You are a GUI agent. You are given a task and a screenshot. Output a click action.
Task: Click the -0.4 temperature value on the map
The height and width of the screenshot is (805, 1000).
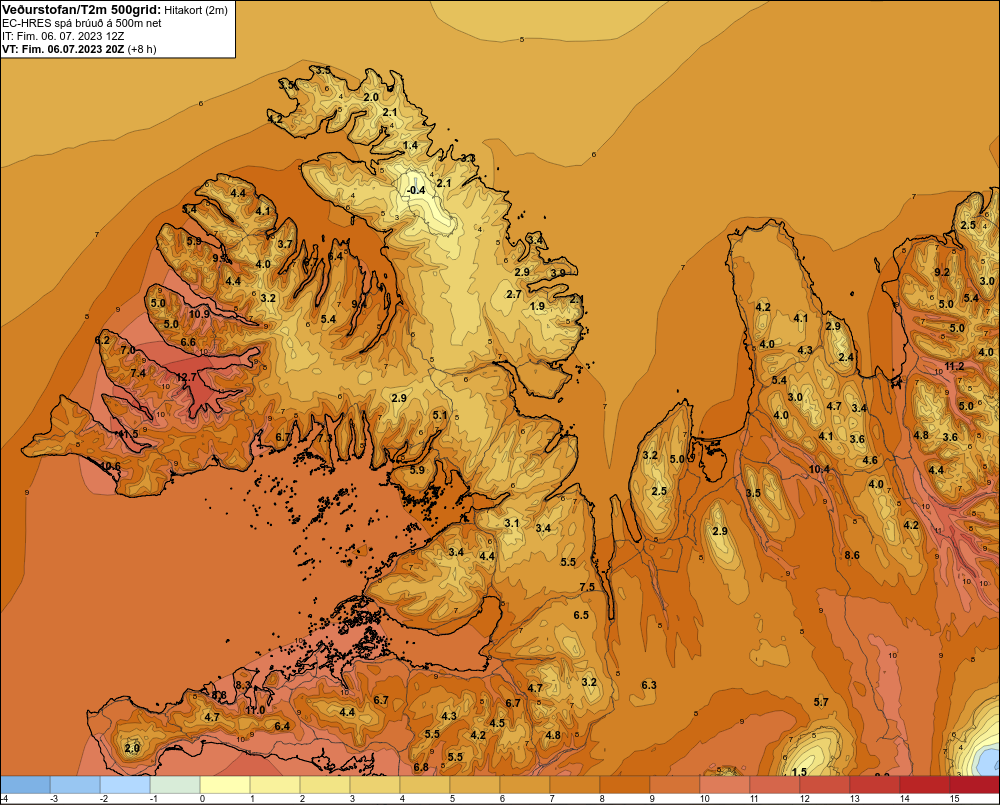point(416,190)
